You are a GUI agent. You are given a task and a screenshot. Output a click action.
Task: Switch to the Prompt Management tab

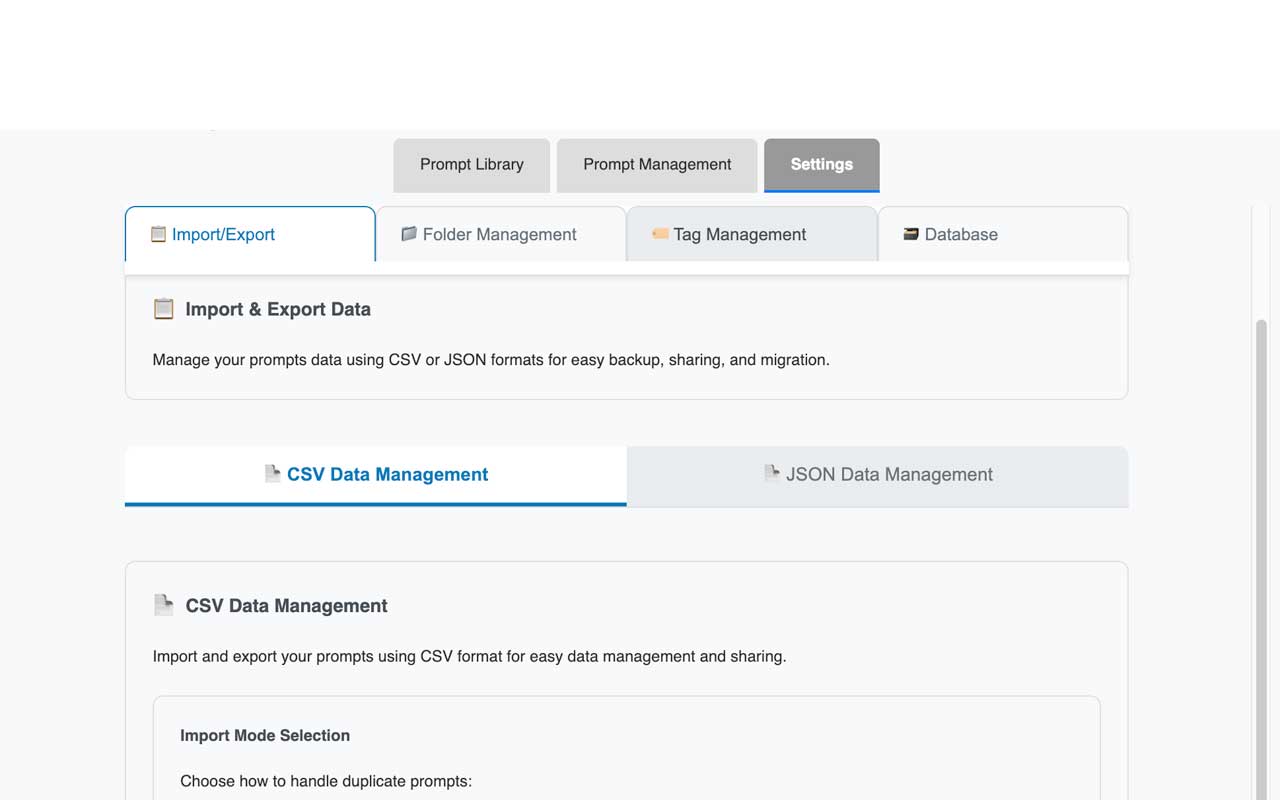point(657,165)
